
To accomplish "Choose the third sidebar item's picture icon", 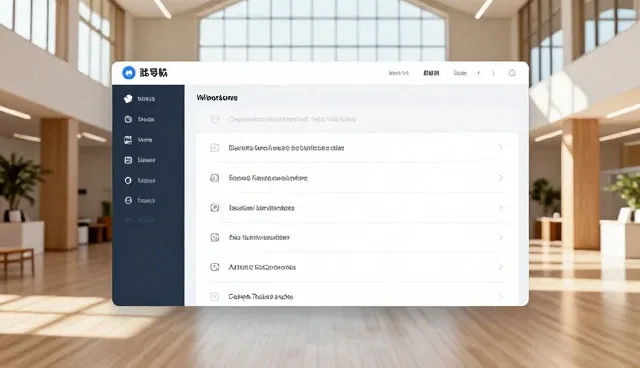I will tap(128, 140).
